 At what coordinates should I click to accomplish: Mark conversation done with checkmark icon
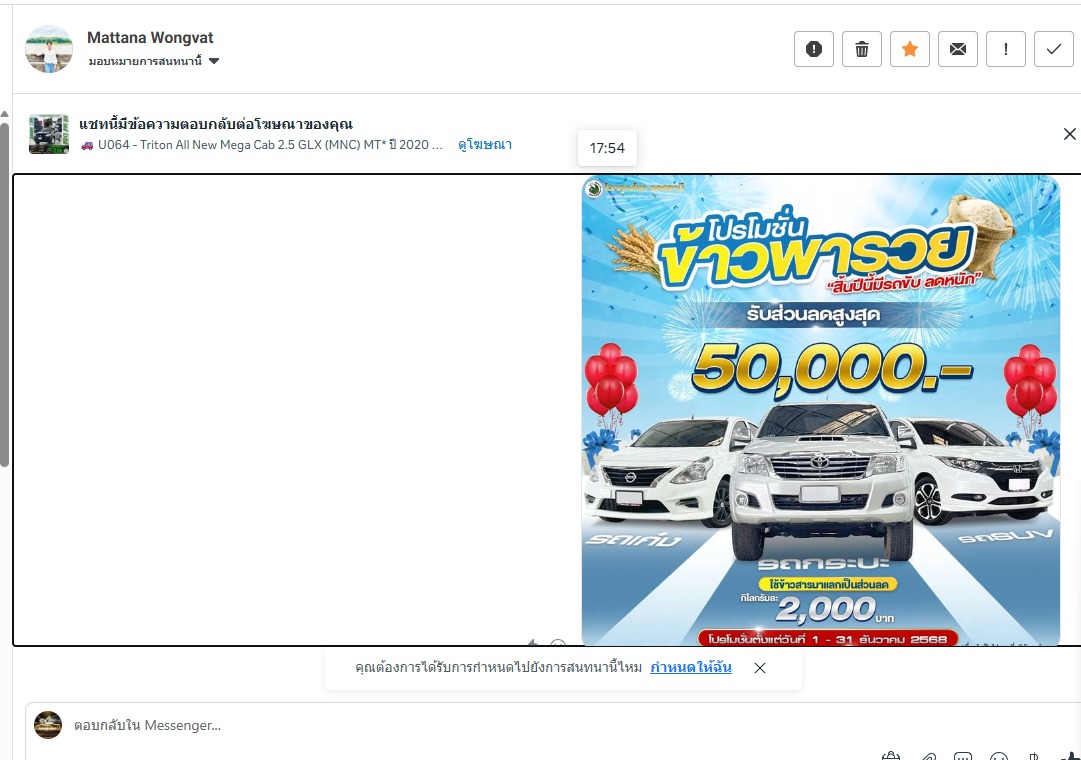pos(1053,49)
